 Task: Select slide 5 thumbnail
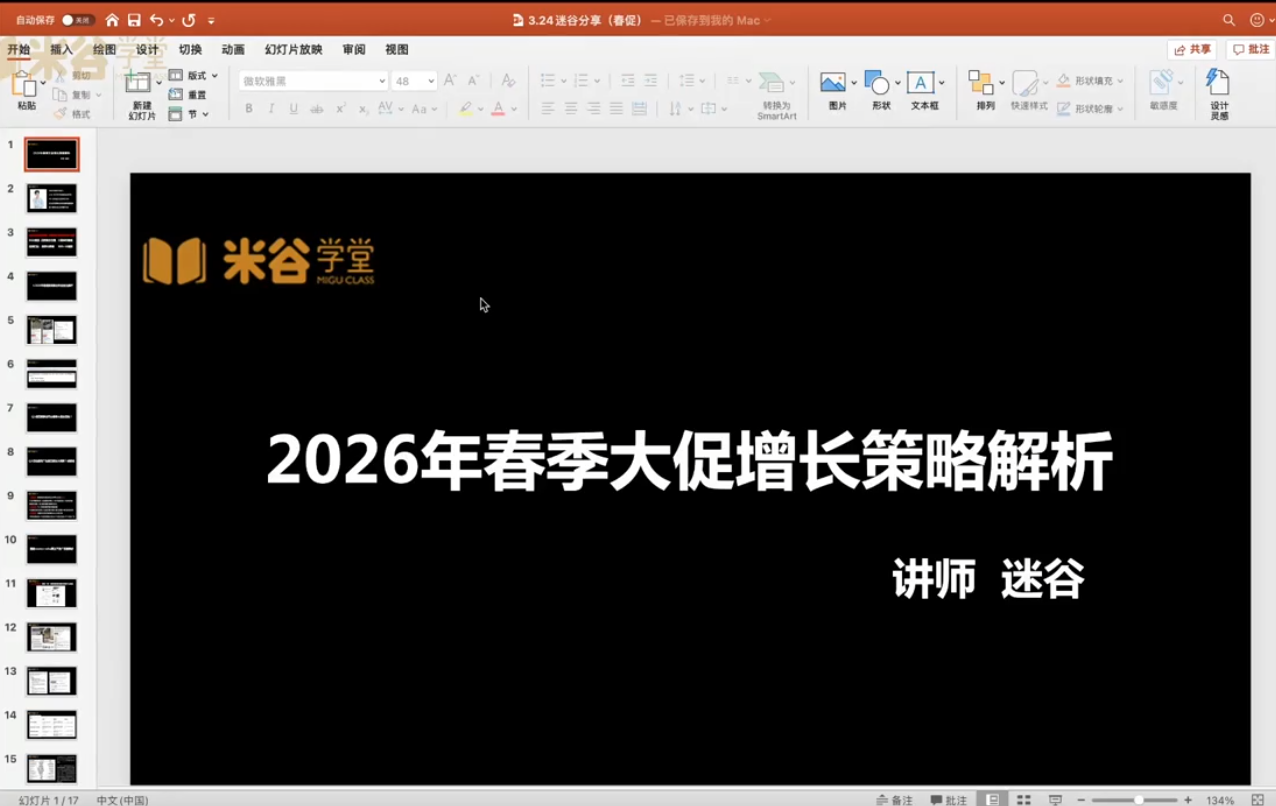point(51,330)
